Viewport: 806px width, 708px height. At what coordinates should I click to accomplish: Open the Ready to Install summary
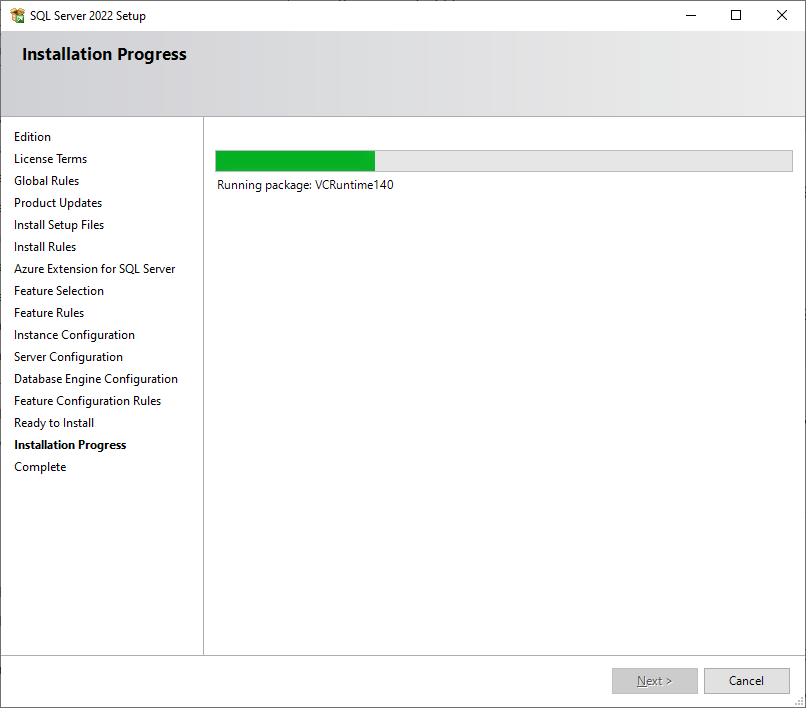53,422
